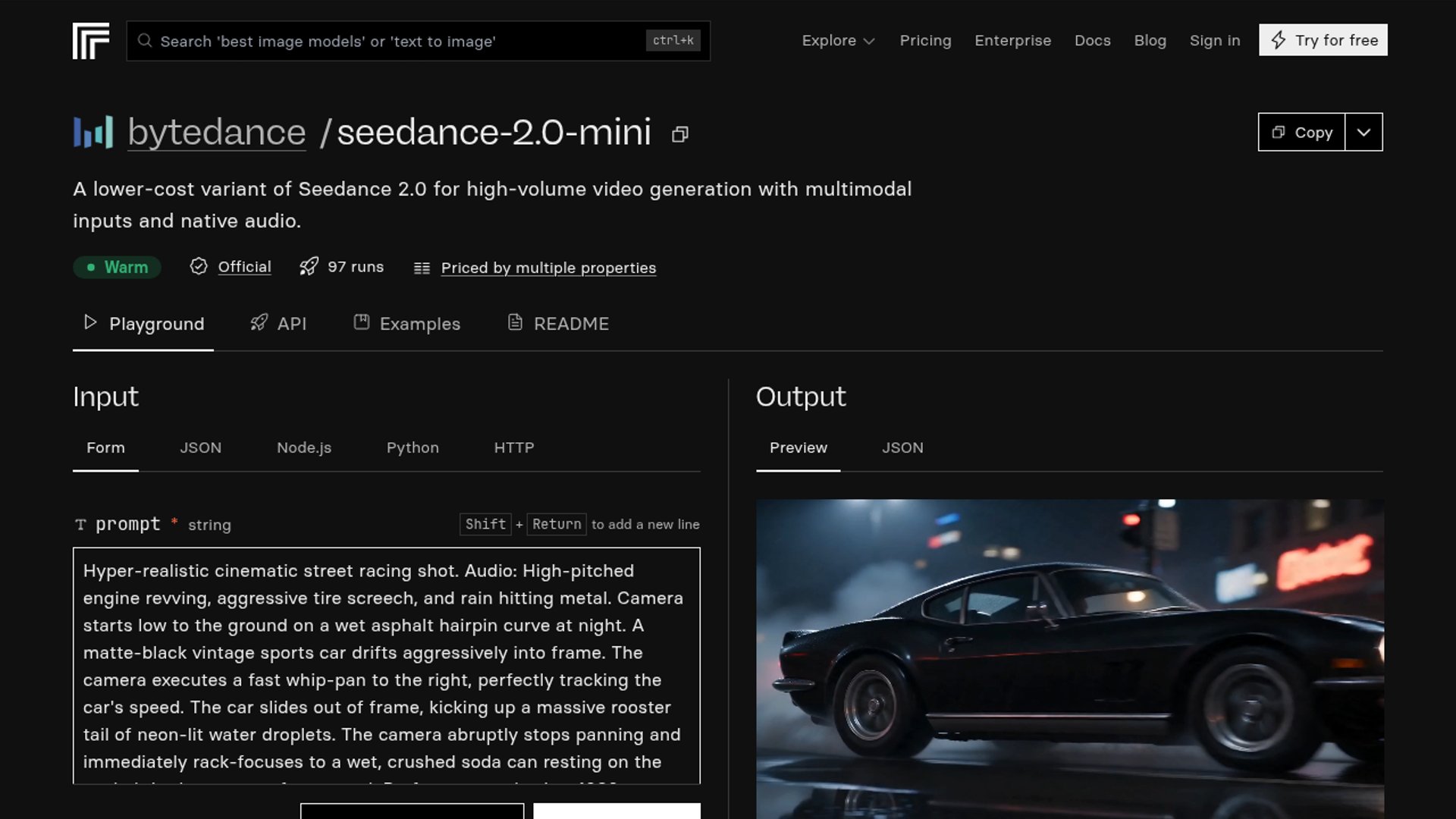Image resolution: width=1456 pixels, height=819 pixels.
Task: Click Sign in
Action: pos(1215,40)
